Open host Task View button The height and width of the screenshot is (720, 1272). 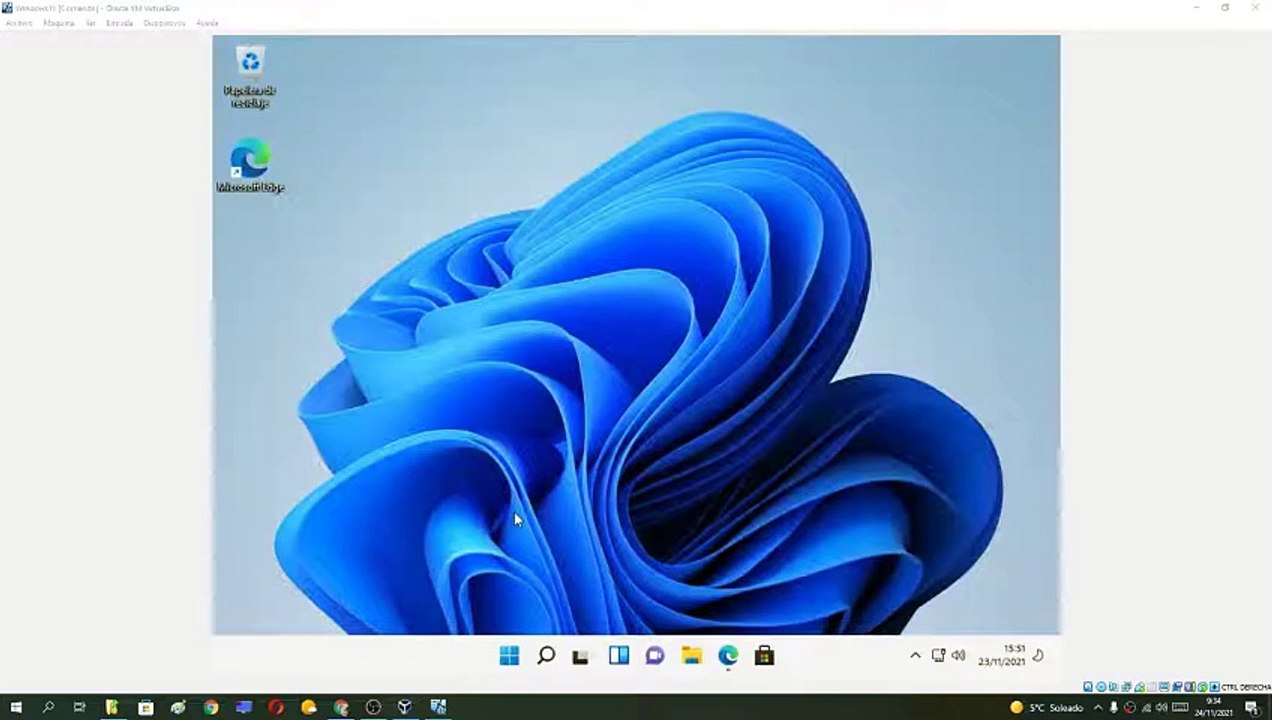80,707
